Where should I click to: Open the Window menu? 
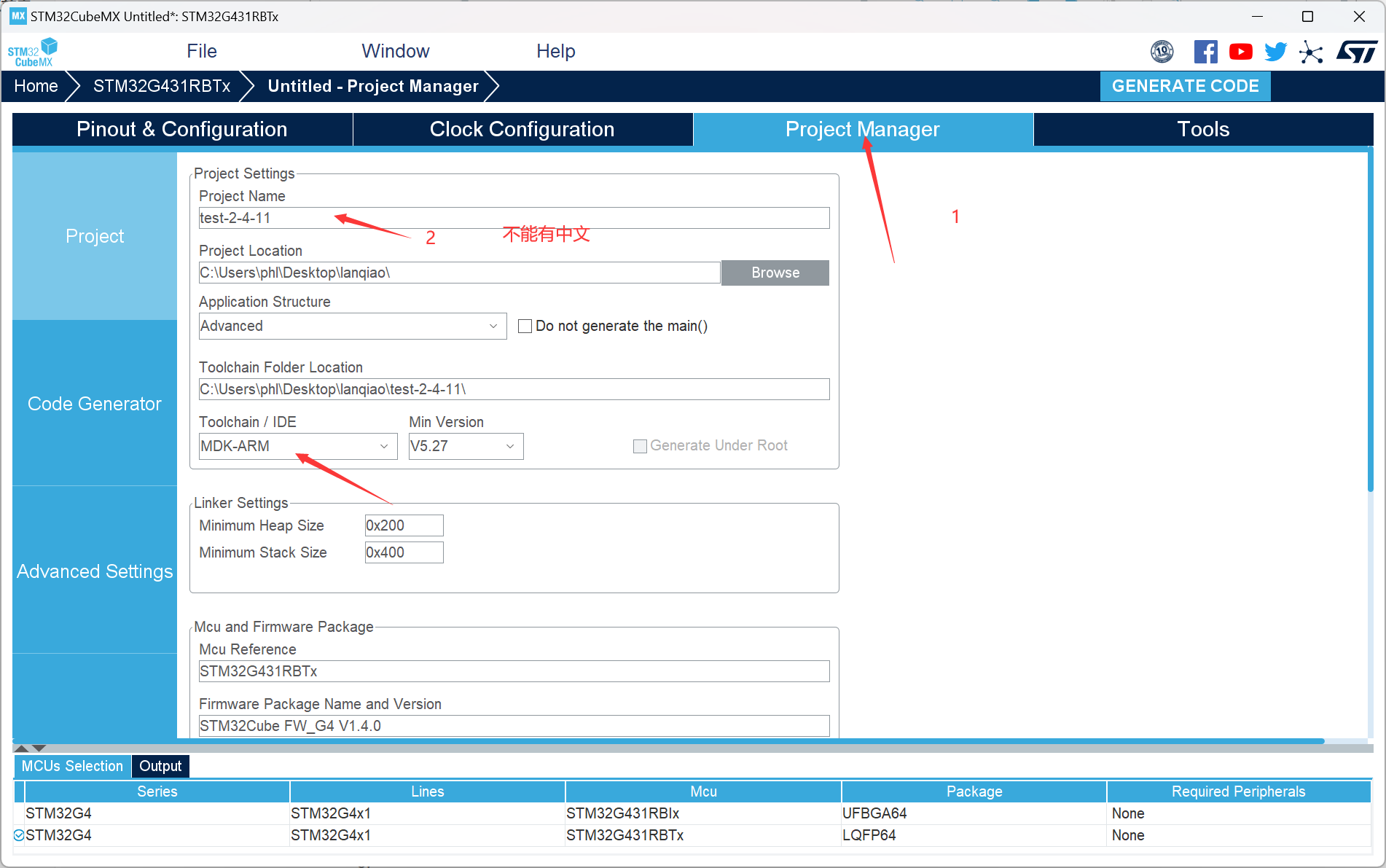point(396,51)
